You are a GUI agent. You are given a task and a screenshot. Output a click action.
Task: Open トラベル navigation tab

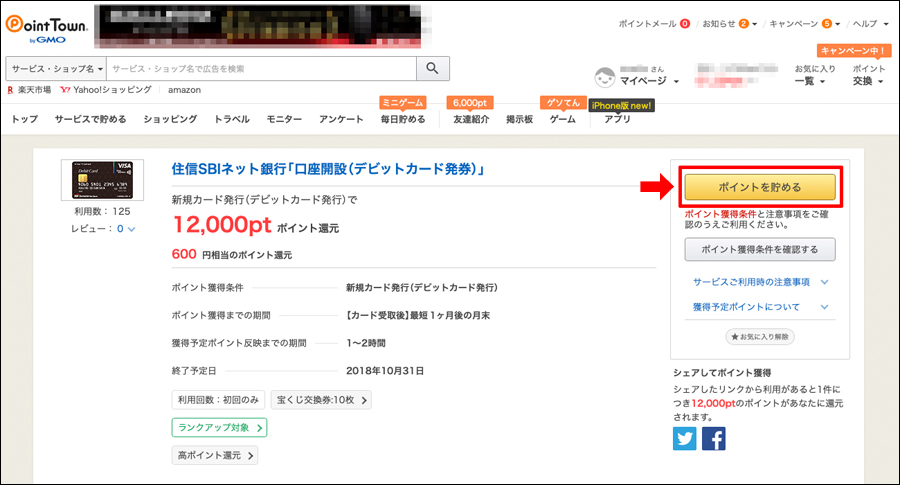[x=232, y=119]
